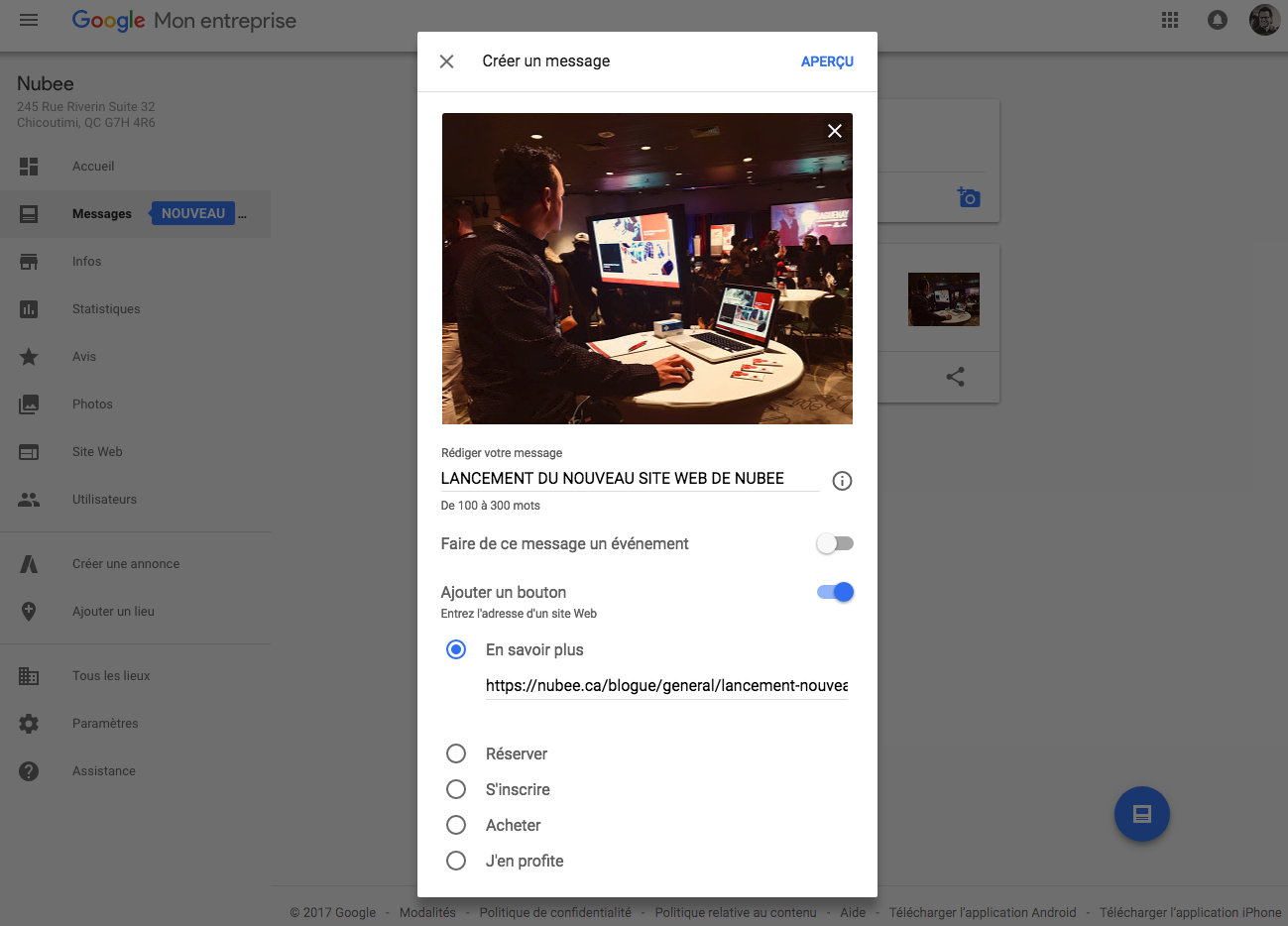
Task: Select the En savoir plus radio option
Action: coord(456,650)
